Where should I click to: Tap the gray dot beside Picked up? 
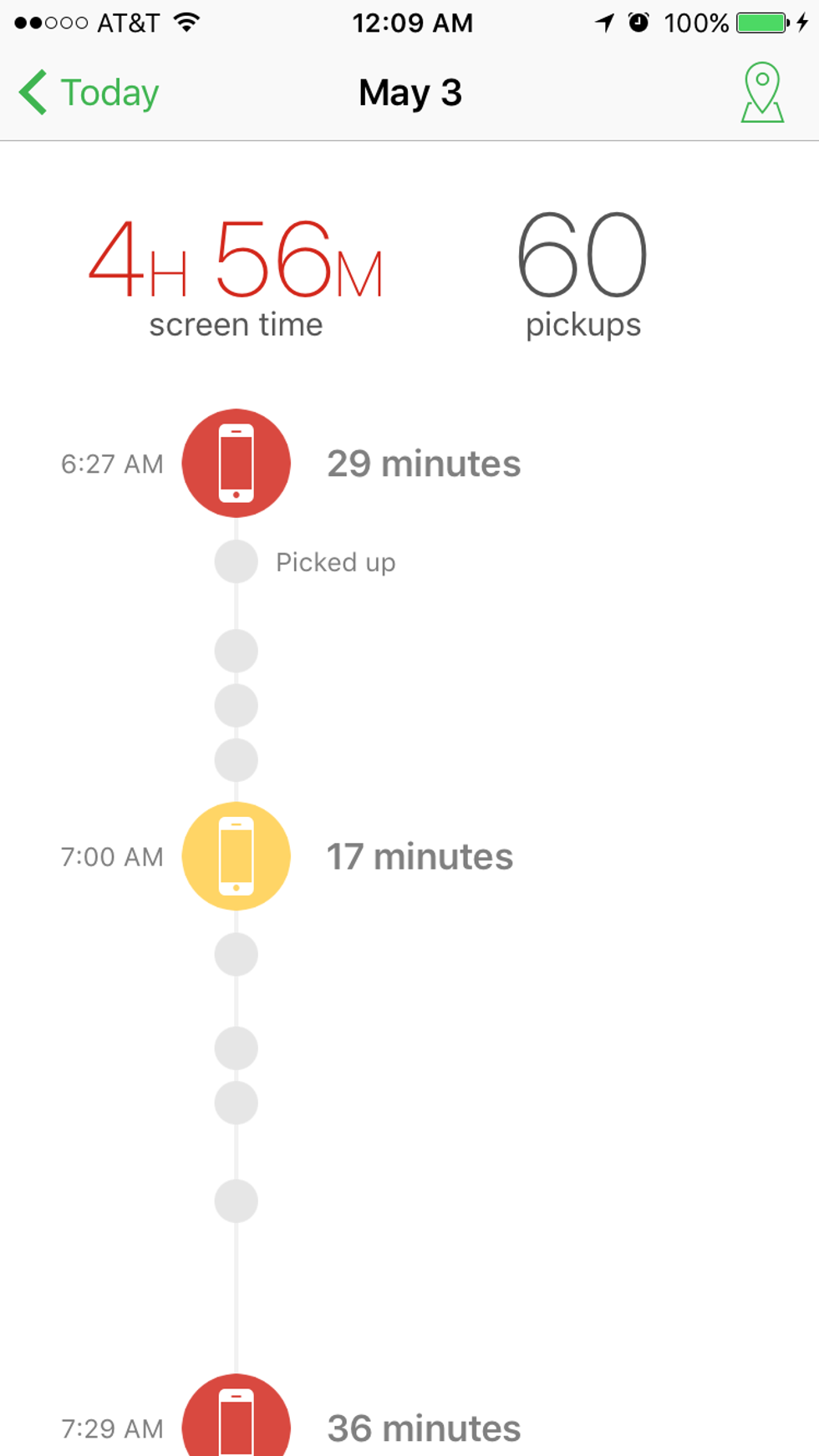coord(237,561)
